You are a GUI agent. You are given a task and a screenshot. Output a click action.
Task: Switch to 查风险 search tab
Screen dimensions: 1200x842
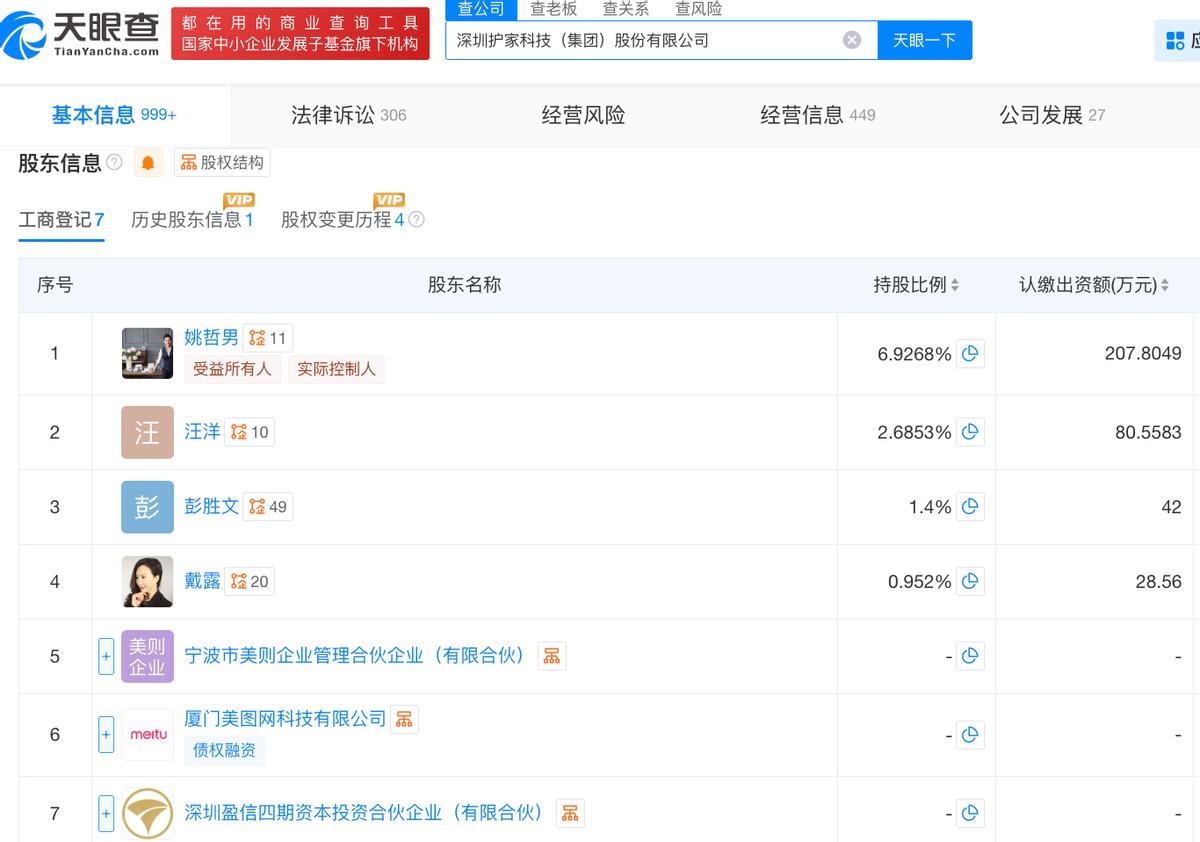698,9
